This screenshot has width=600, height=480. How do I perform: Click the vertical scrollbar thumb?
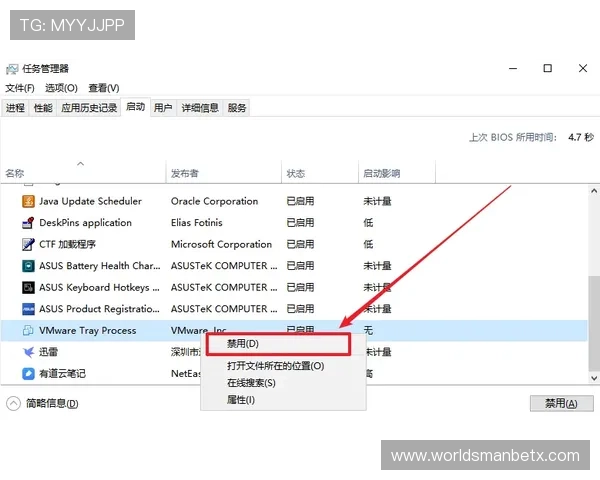pos(594,323)
